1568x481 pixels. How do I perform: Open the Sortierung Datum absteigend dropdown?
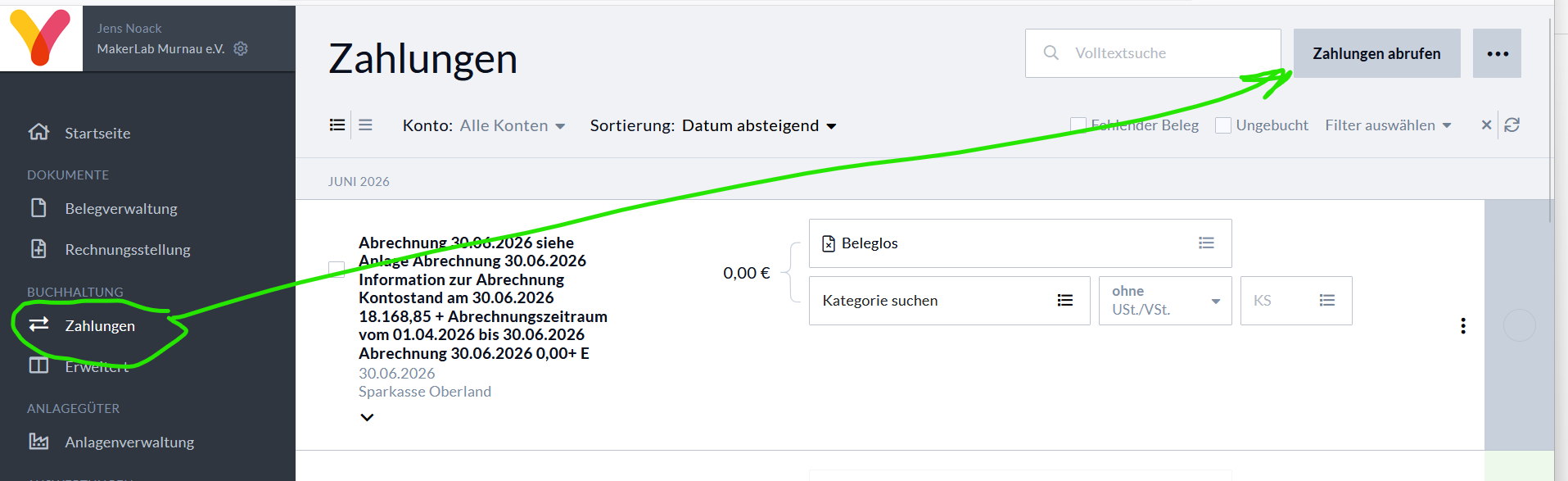(x=713, y=125)
